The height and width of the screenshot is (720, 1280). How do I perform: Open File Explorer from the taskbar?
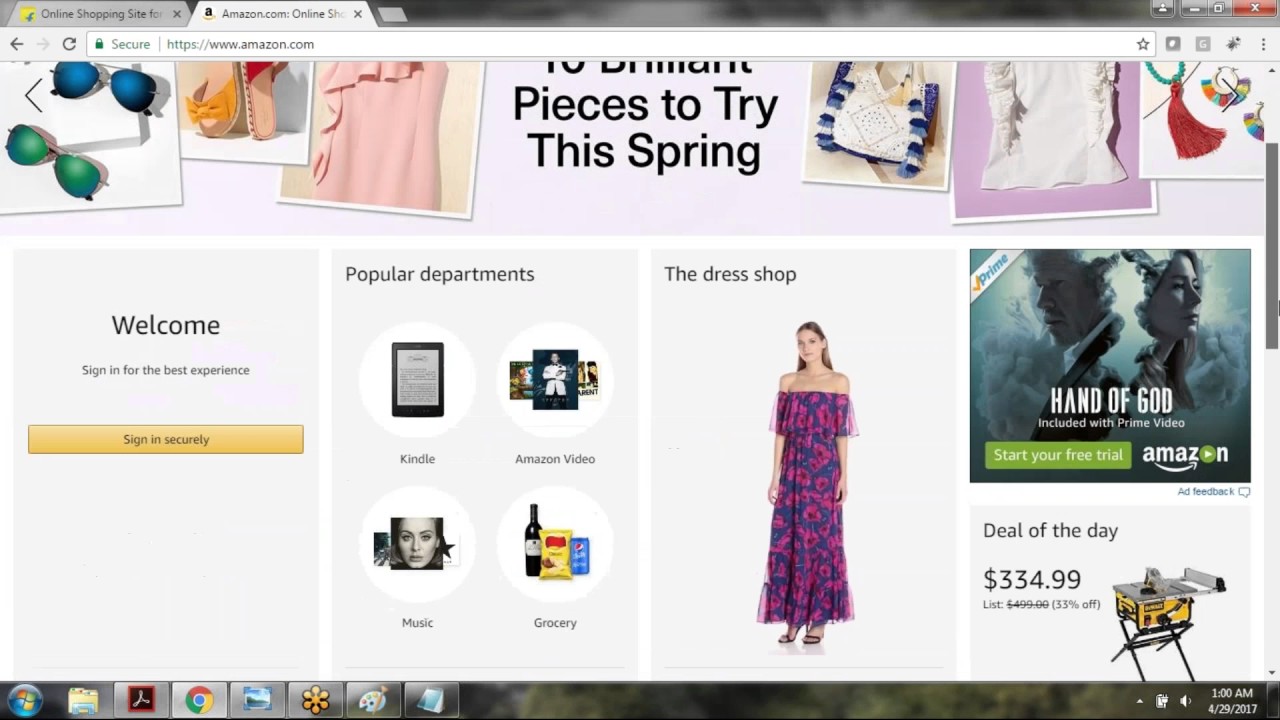(83, 701)
